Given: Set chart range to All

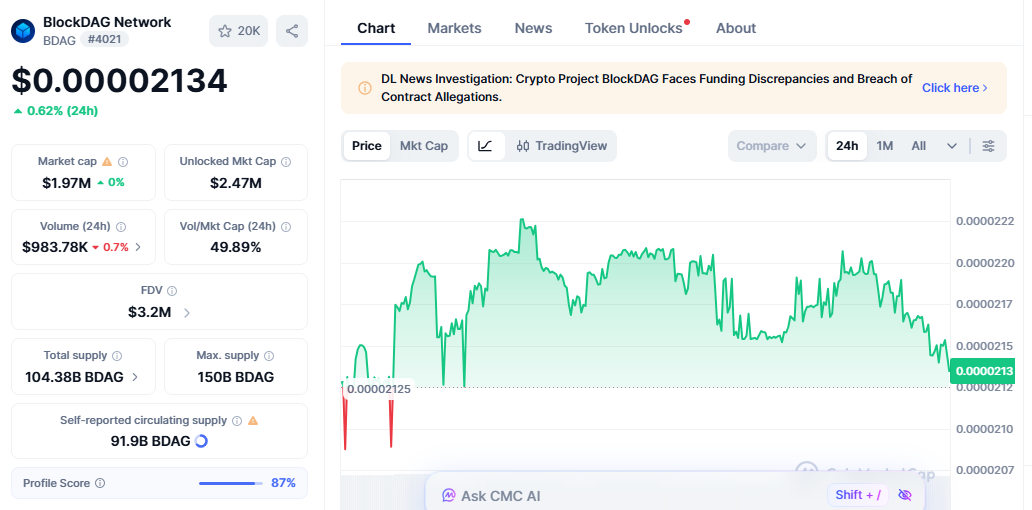Looking at the screenshot, I should 919,146.
